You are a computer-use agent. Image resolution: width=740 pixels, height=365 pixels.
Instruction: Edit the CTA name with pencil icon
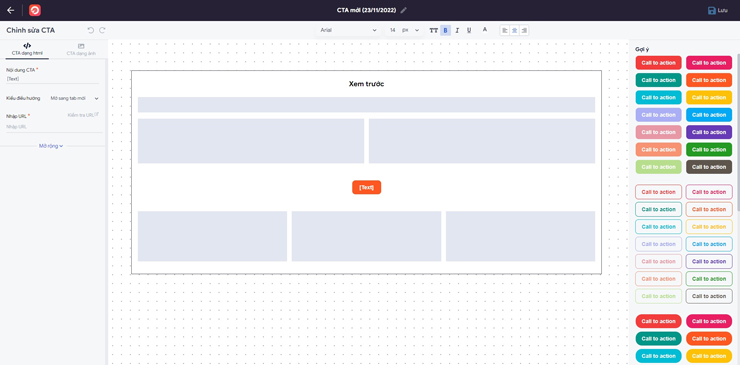pos(404,10)
